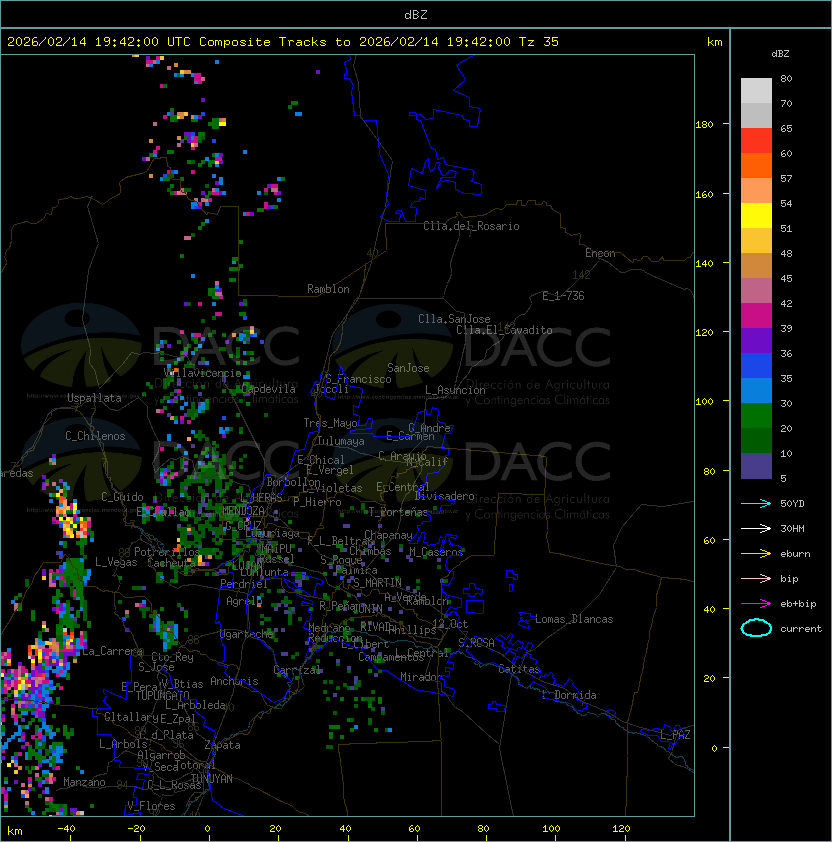Select the magenta 42–39 dBZ swatch
This screenshot has height=842, width=832.
[756, 316]
